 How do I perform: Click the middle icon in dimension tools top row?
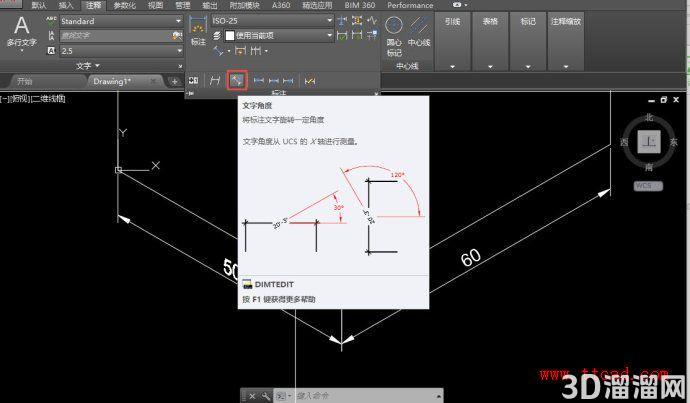click(357, 20)
